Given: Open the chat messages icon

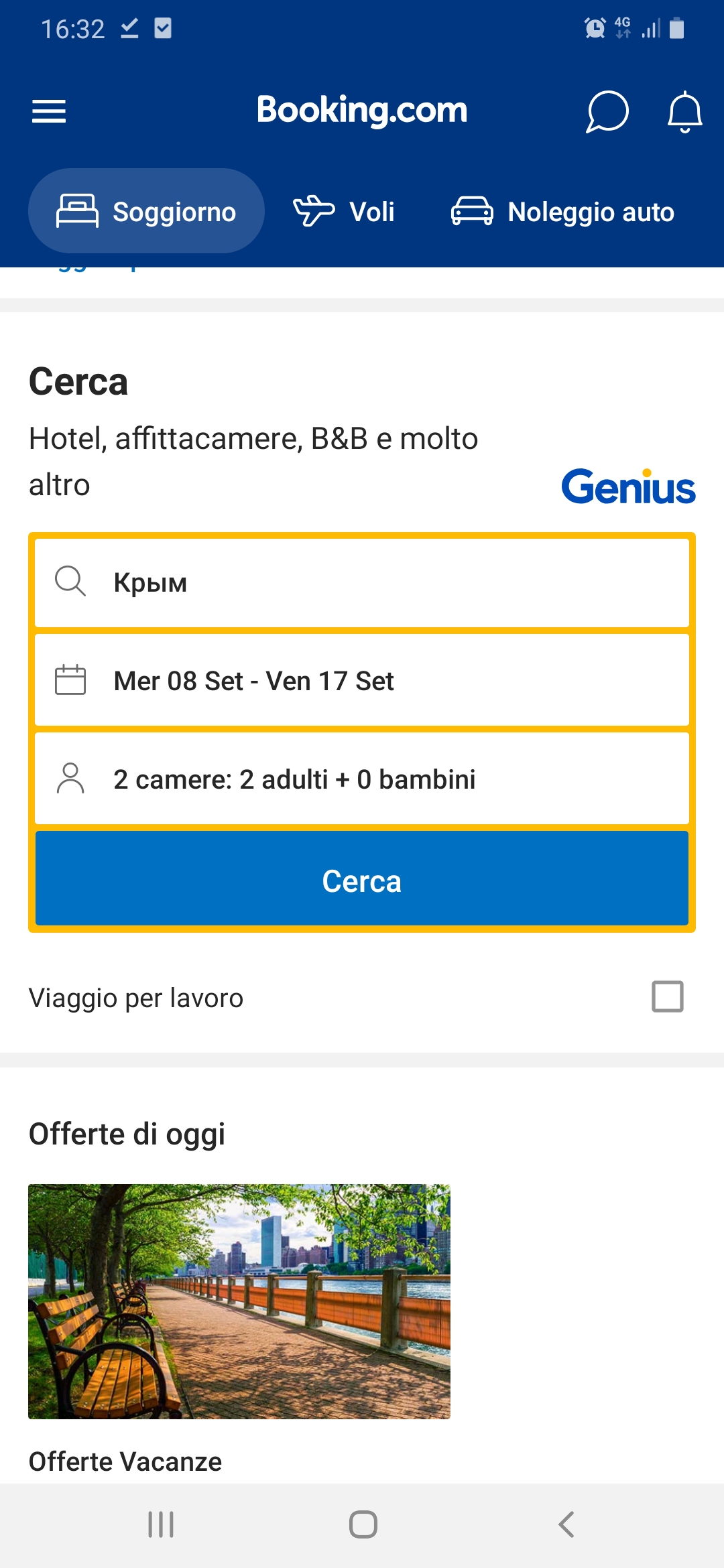Looking at the screenshot, I should [607, 111].
